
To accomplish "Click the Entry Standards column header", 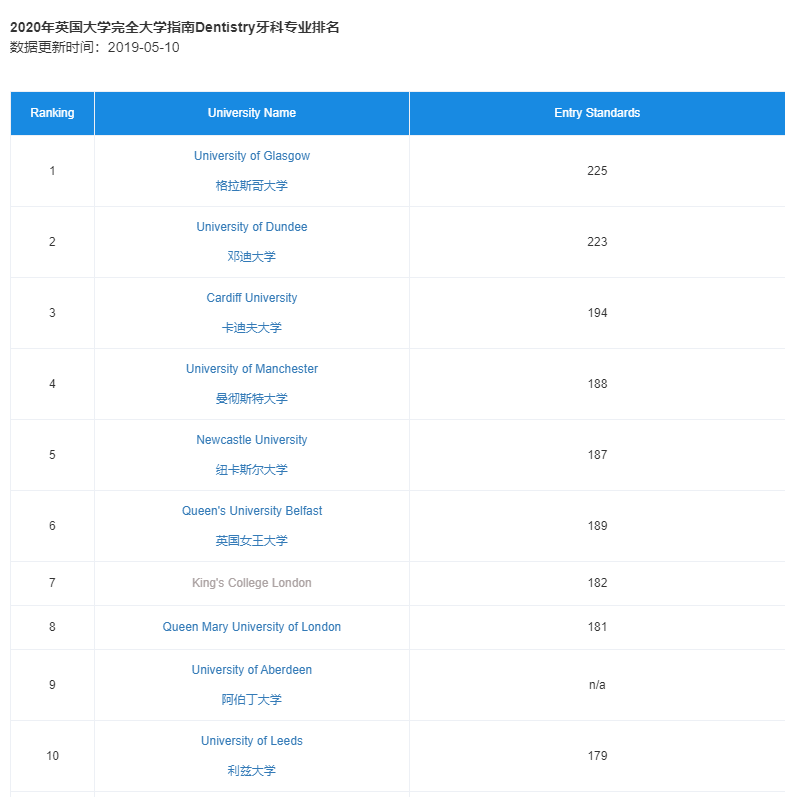I will tap(597, 113).
